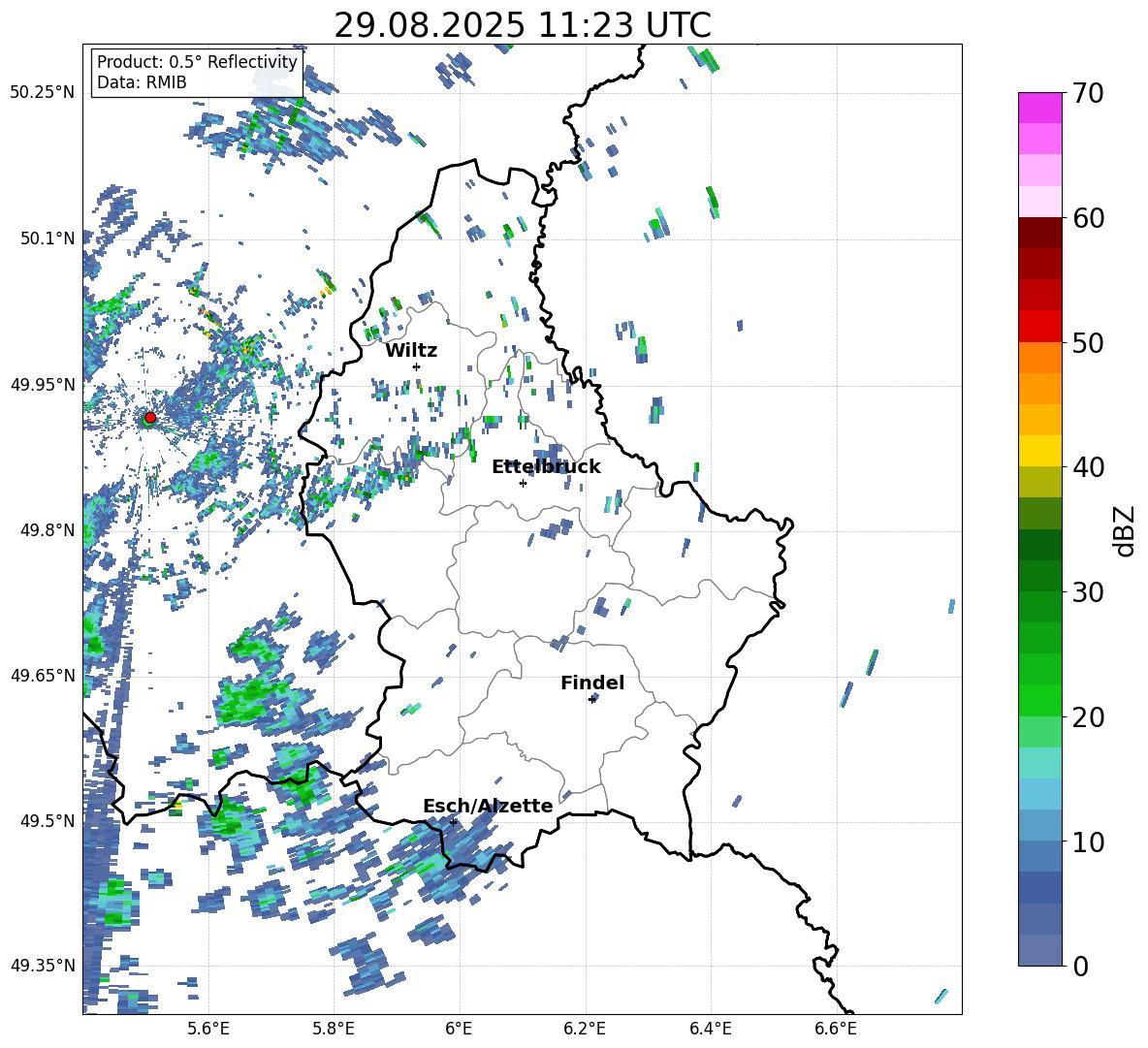The height and width of the screenshot is (1048, 1148).
Task: Click the 6.6°E longitude label
Action: click(x=836, y=1029)
